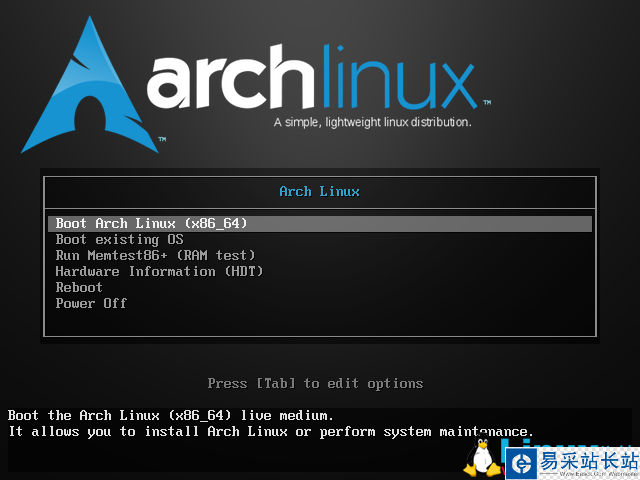
Task: Click the Press [Tab] to edit options hint
Action: coord(315,384)
